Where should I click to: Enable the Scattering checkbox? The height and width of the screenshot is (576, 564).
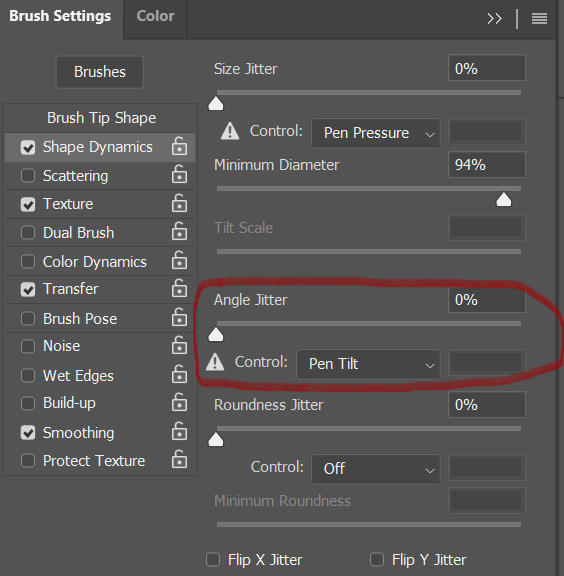(28, 176)
